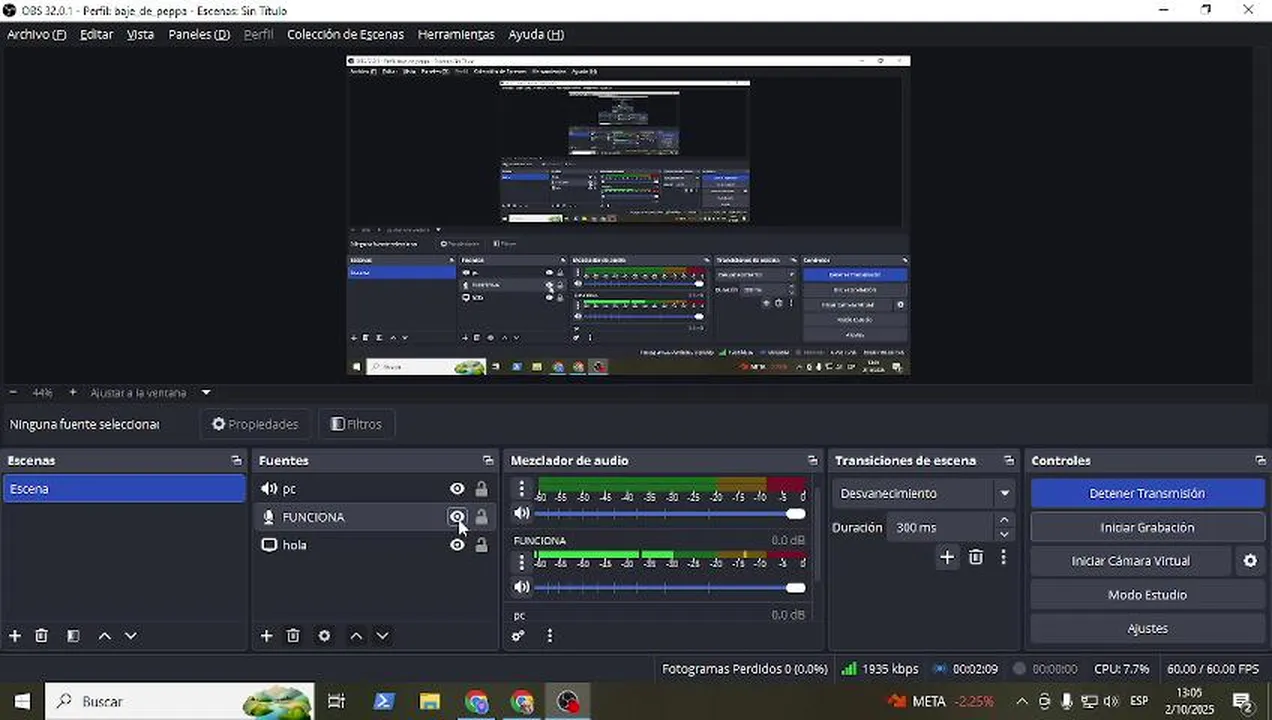Image resolution: width=1272 pixels, height=720 pixels.
Task: Toggle lock on FUNCIONA source
Action: pyautogui.click(x=481, y=517)
